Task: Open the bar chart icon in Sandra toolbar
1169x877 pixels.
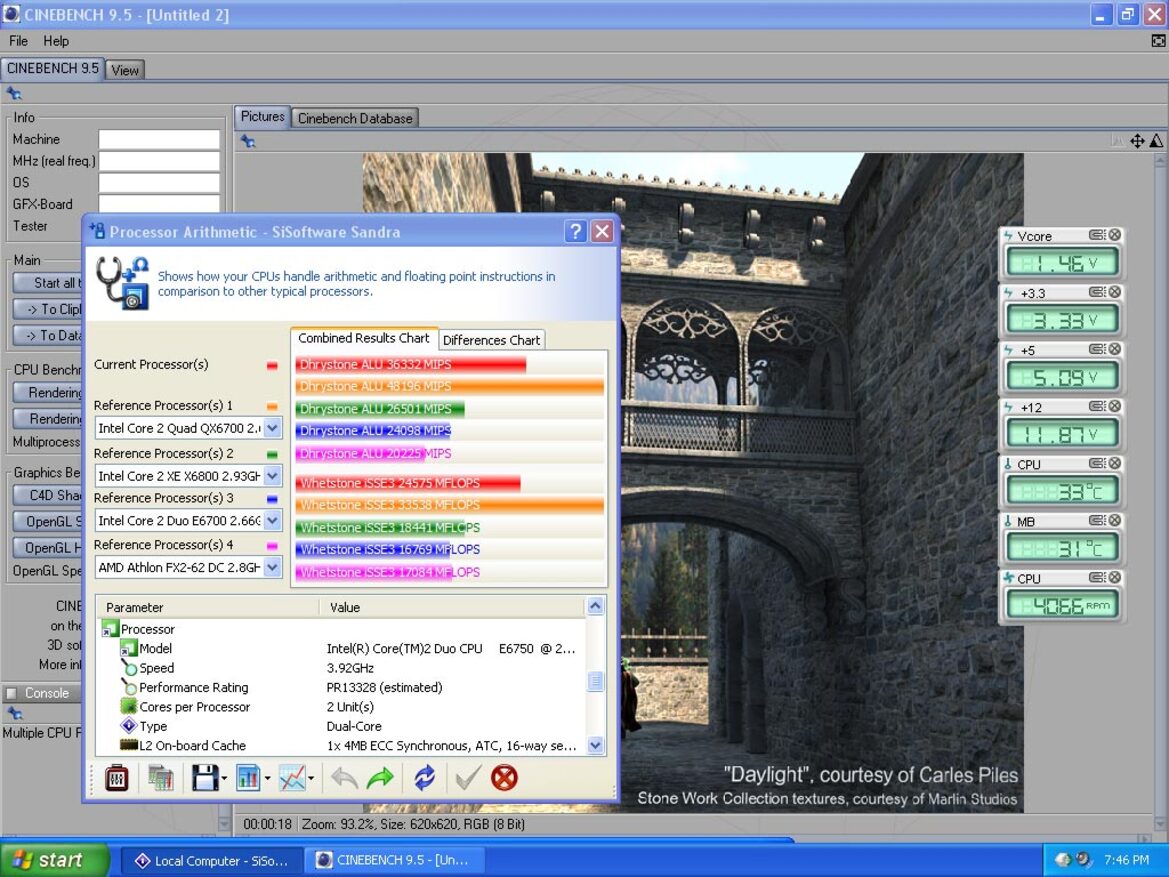Action: click(x=248, y=778)
